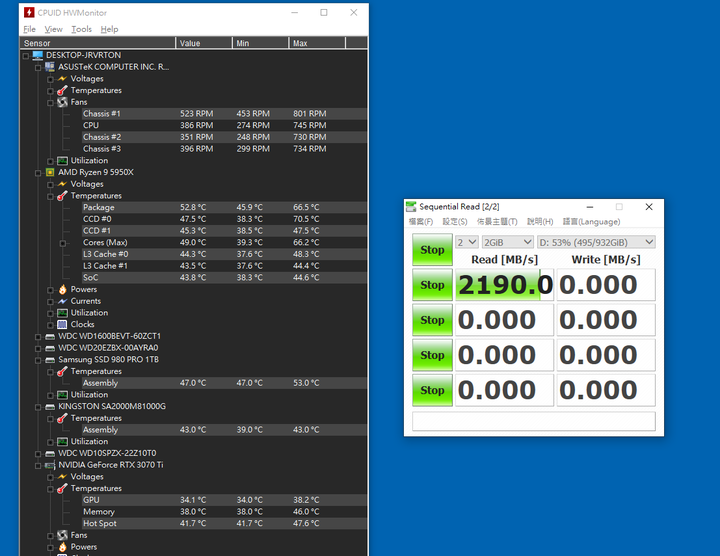Click the Max column header
The height and width of the screenshot is (556, 720).
tap(317, 43)
